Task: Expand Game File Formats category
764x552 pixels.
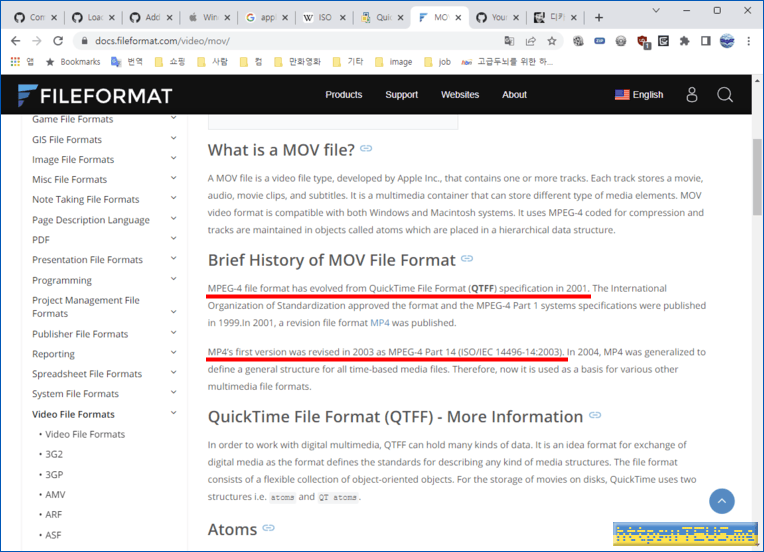Action: [173, 118]
